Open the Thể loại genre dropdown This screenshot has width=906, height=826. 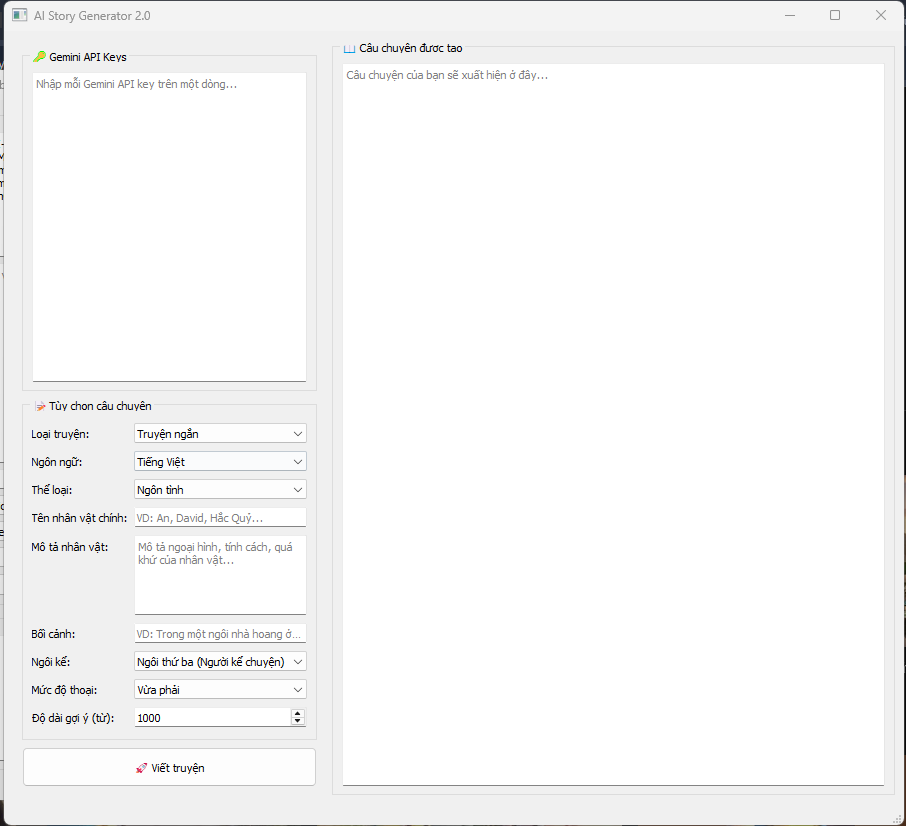pos(220,490)
